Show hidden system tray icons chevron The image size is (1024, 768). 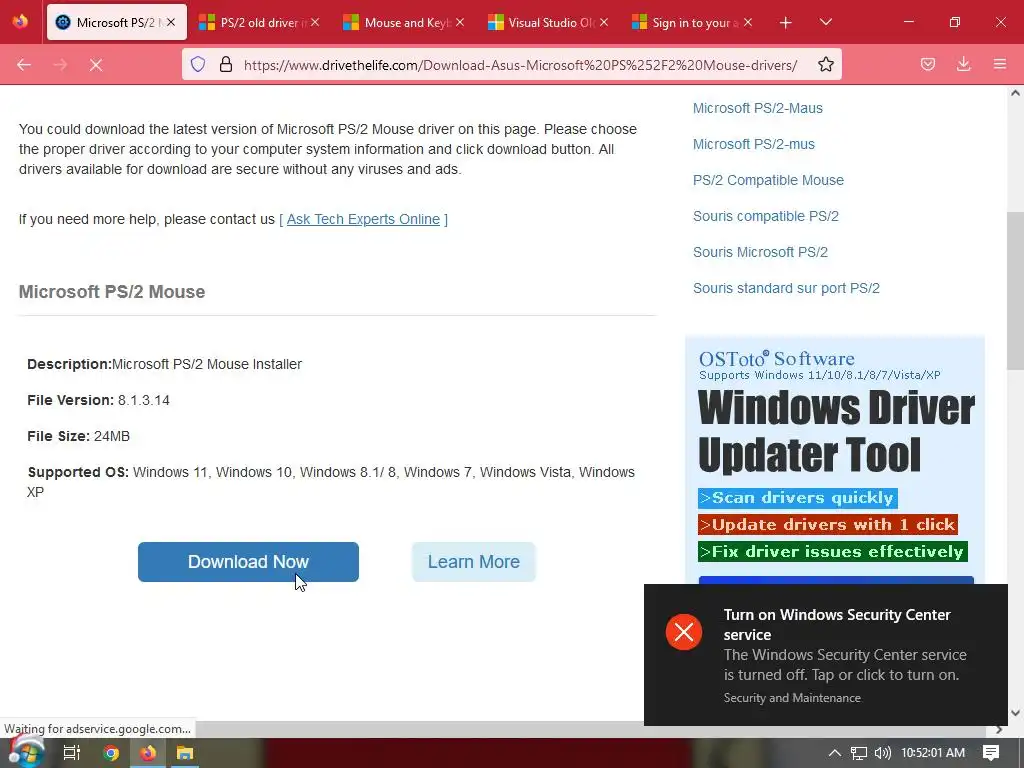[x=835, y=753]
